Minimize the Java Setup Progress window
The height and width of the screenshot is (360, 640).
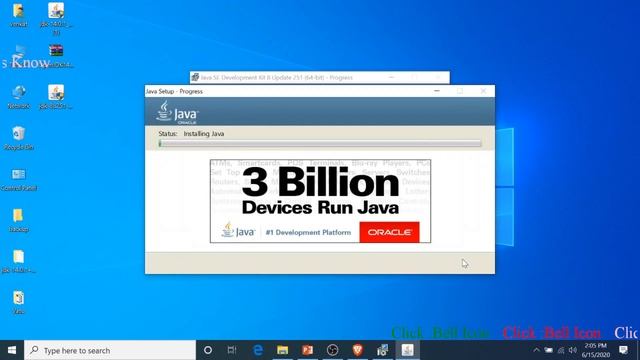pos(437,91)
